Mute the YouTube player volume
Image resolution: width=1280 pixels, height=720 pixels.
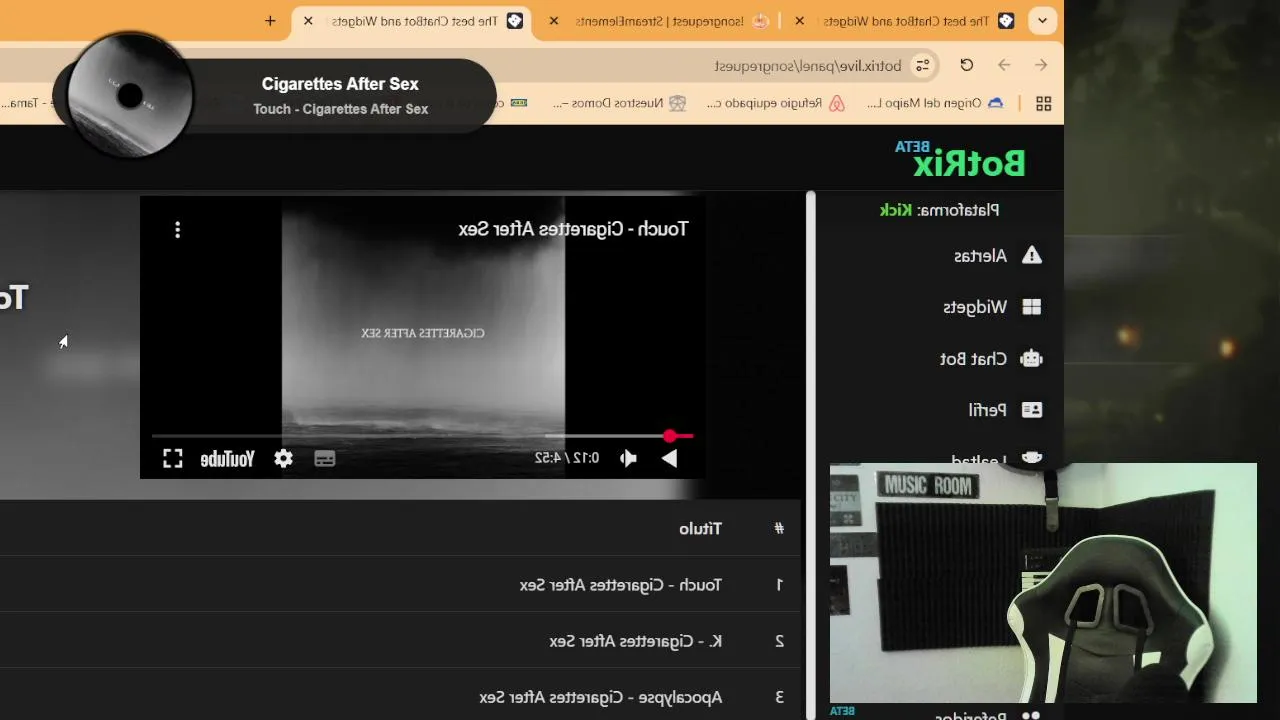click(628, 458)
